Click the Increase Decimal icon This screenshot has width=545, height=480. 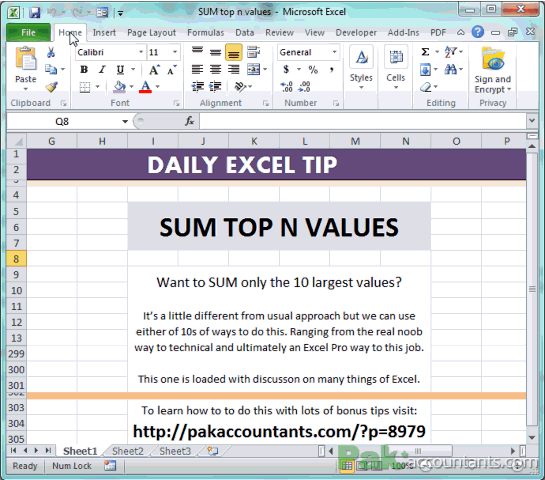point(287,87)
